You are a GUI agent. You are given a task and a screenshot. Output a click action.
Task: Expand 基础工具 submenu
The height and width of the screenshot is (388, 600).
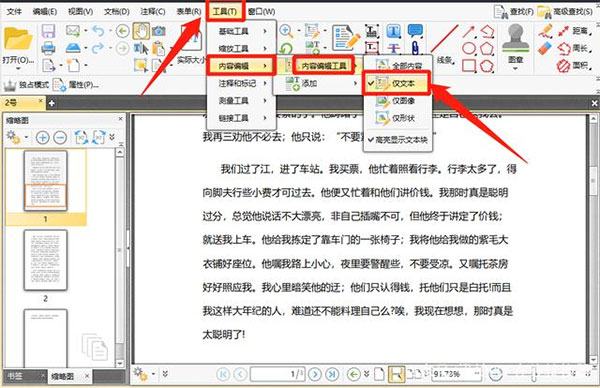tap(241, 31)
